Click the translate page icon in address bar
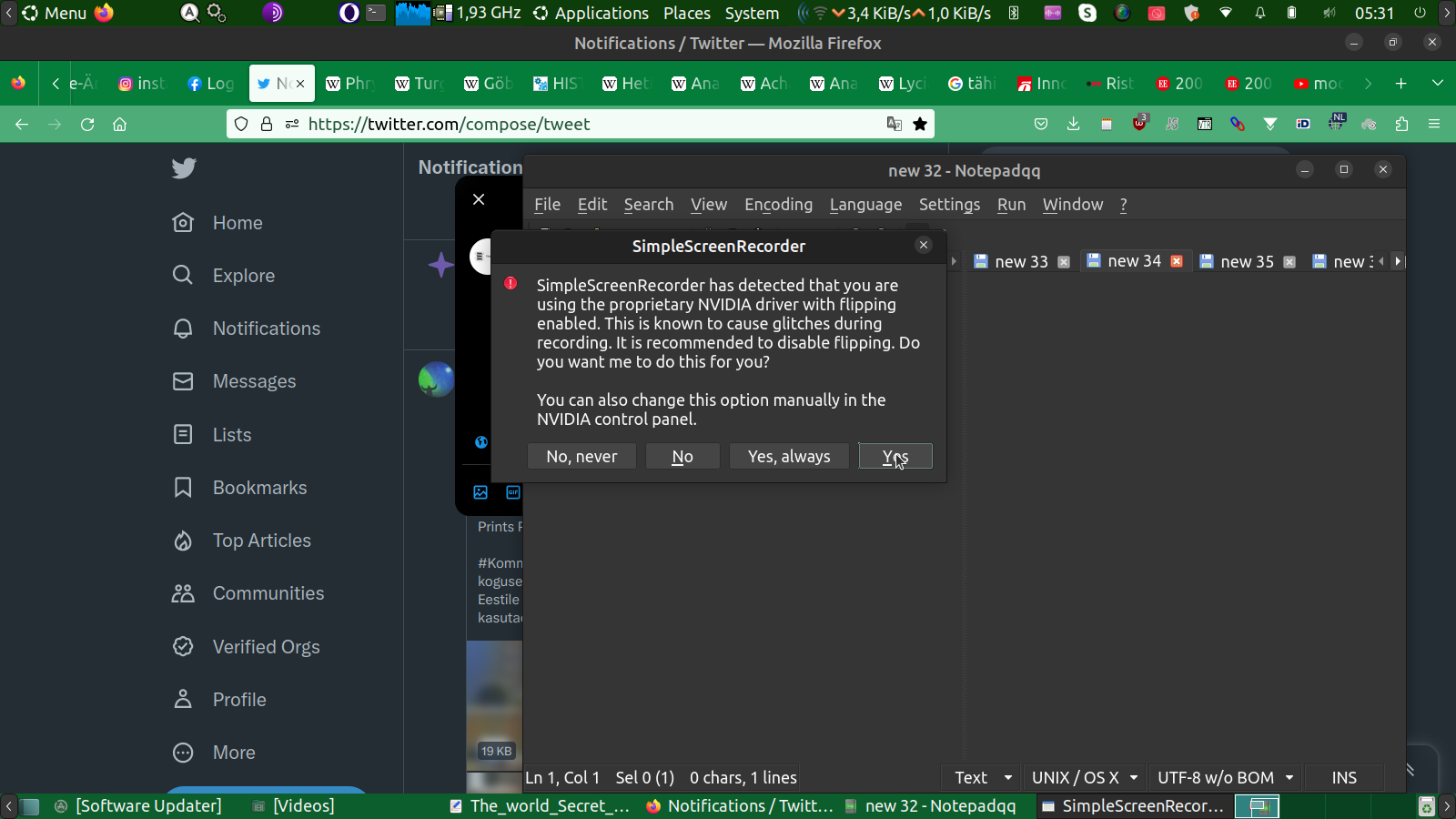This screenshot has height=819, width=1456. click(x=895, y=124)
